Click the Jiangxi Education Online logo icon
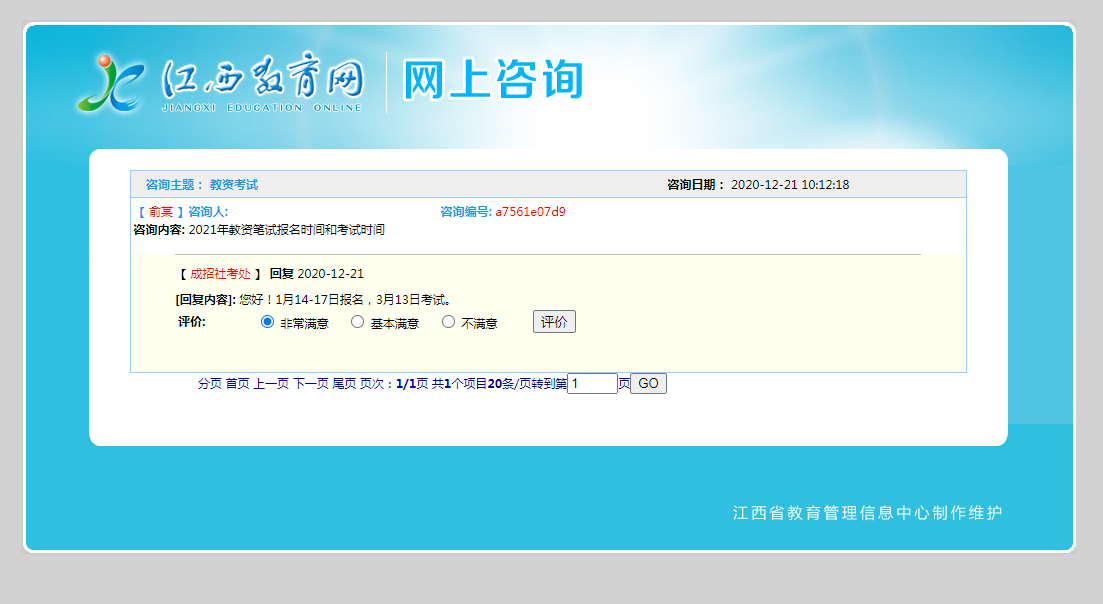Screen dimensions: 1103x604 111,83
